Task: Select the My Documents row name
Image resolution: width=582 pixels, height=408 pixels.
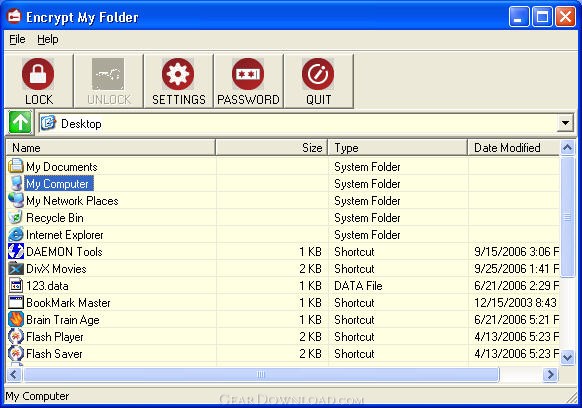Action: [x=62, y=167]
